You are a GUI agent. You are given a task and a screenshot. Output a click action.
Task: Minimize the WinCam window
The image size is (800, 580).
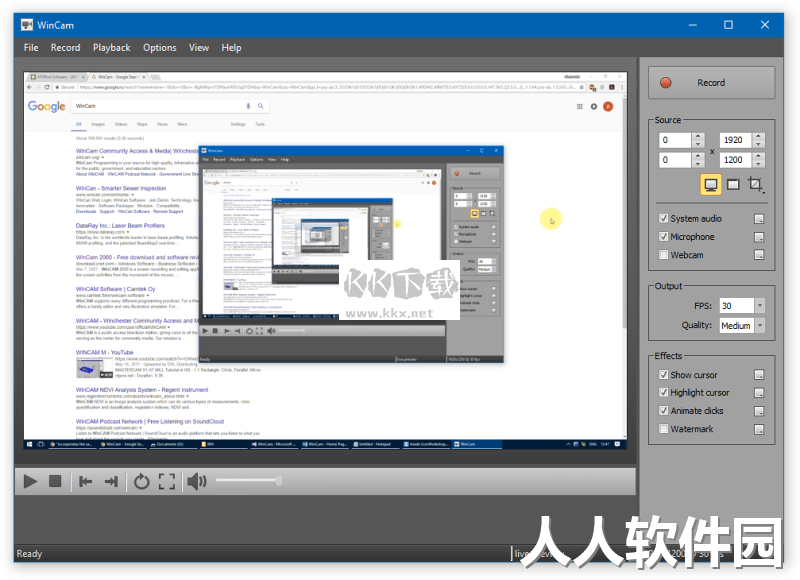(x=692, y=25)
